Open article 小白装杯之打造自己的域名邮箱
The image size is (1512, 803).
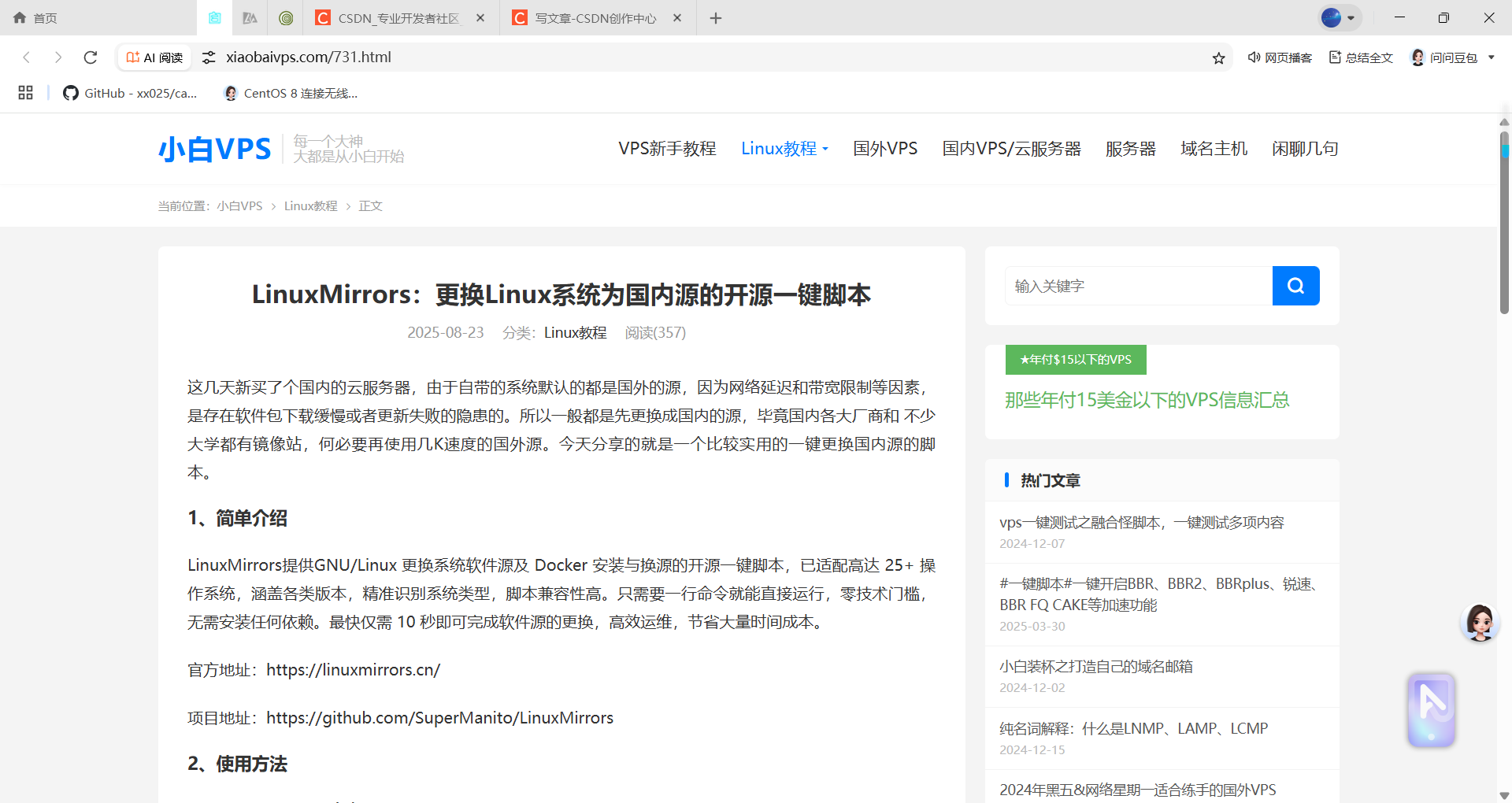pyautogui.click(x=1096, y=667)
